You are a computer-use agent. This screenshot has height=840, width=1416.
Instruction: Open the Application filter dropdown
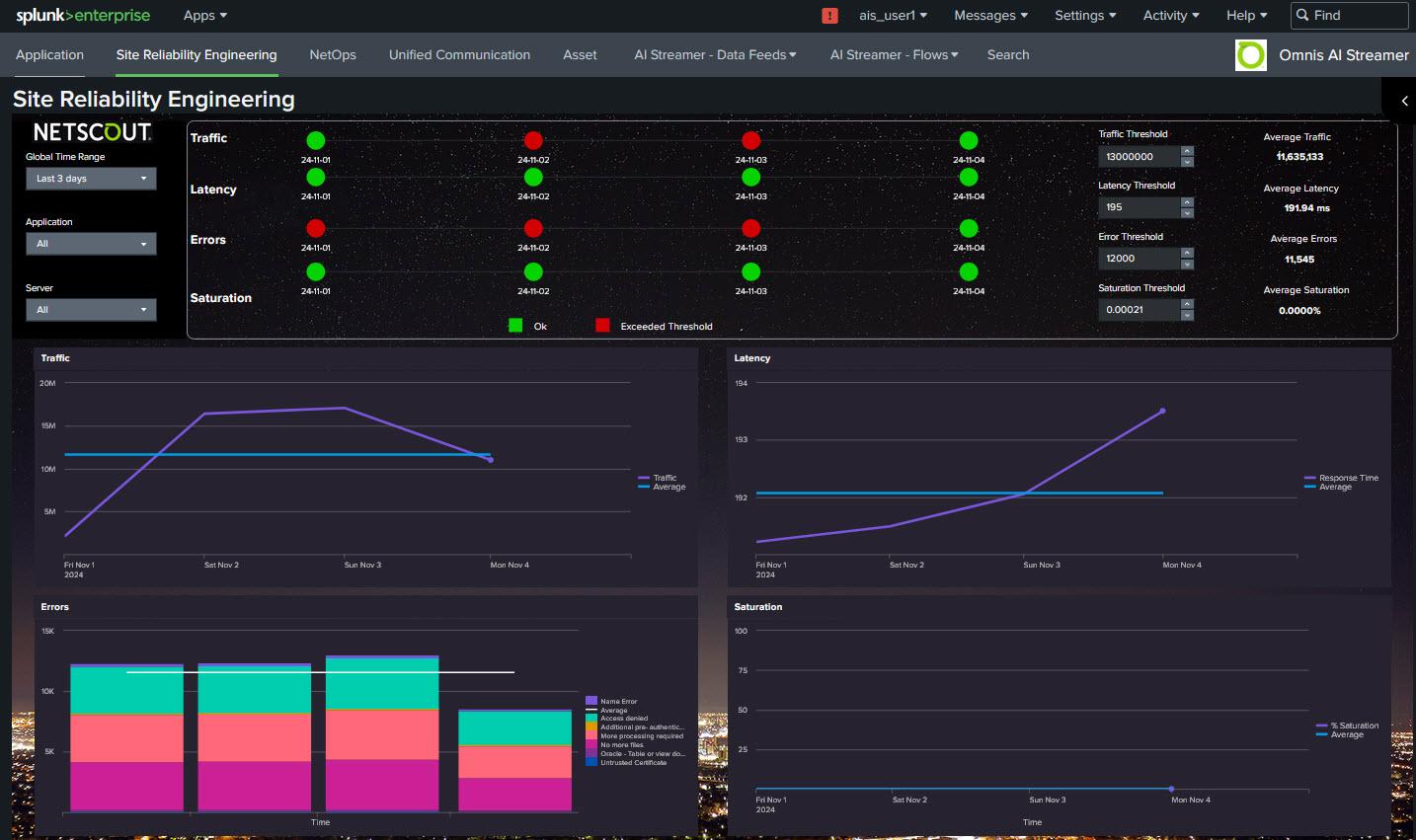point(91,244)
